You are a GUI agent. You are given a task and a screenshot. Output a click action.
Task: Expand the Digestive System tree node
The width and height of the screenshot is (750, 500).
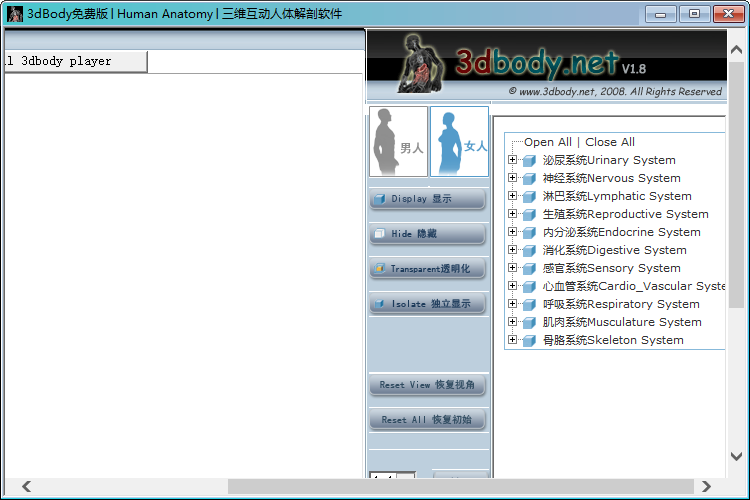coord(512,250)
